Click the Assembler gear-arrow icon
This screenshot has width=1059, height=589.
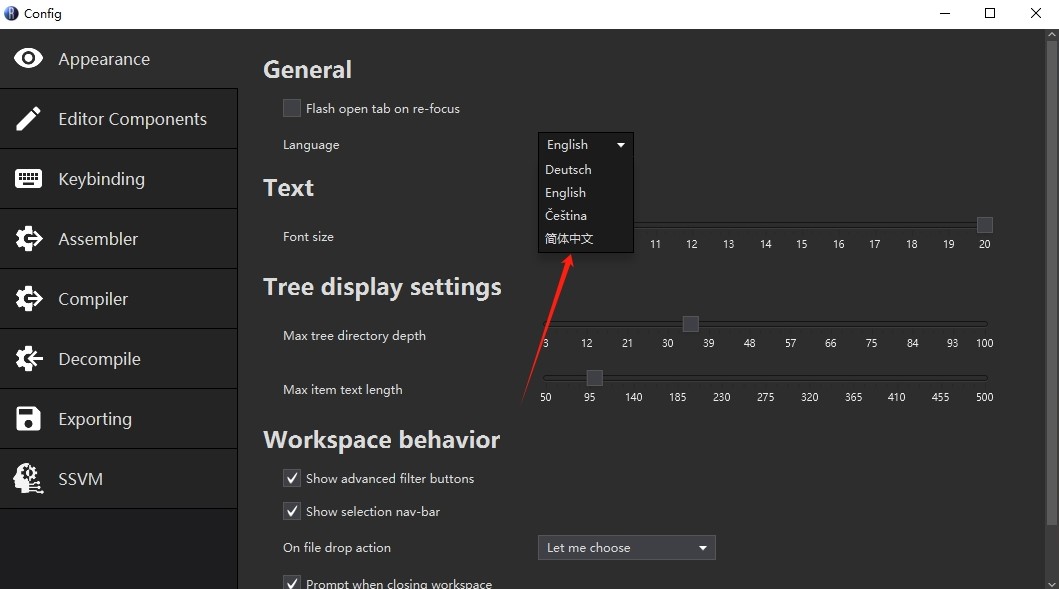[29, 239]
